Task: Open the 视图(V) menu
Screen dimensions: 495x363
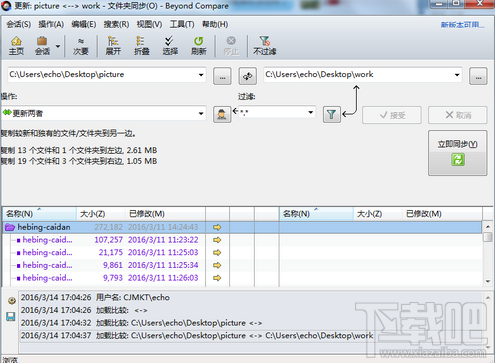Action: pyautogui.click(x=149, y=24)
